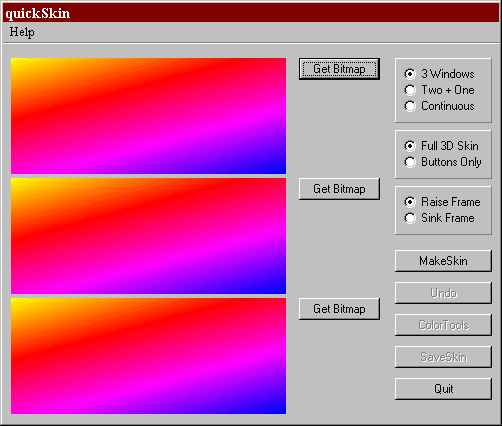Screen dimensions: 502x426
Task: Click the MakeSkin button
Action: pyautogui.click(x=443, y=261)
